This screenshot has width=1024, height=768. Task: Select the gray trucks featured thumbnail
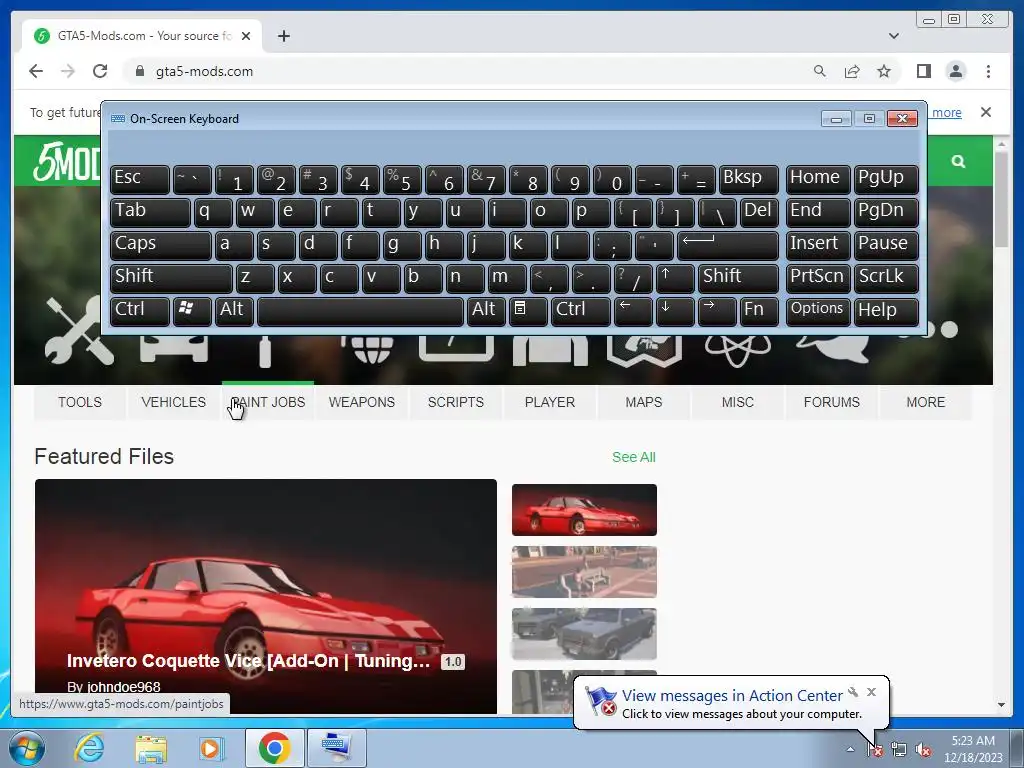(x=584, y=634)
